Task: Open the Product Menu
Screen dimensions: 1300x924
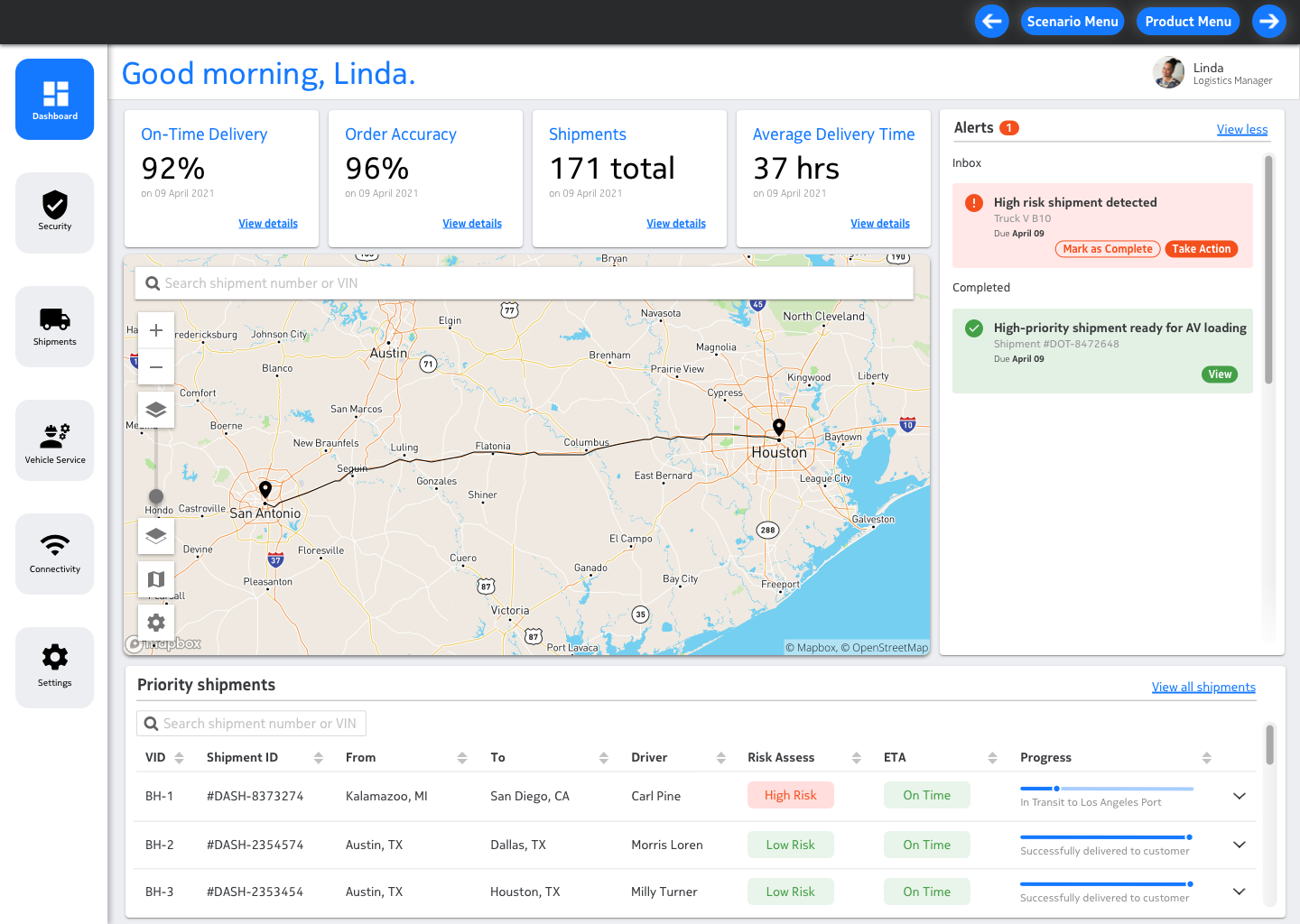Action: coord(1188,22)
